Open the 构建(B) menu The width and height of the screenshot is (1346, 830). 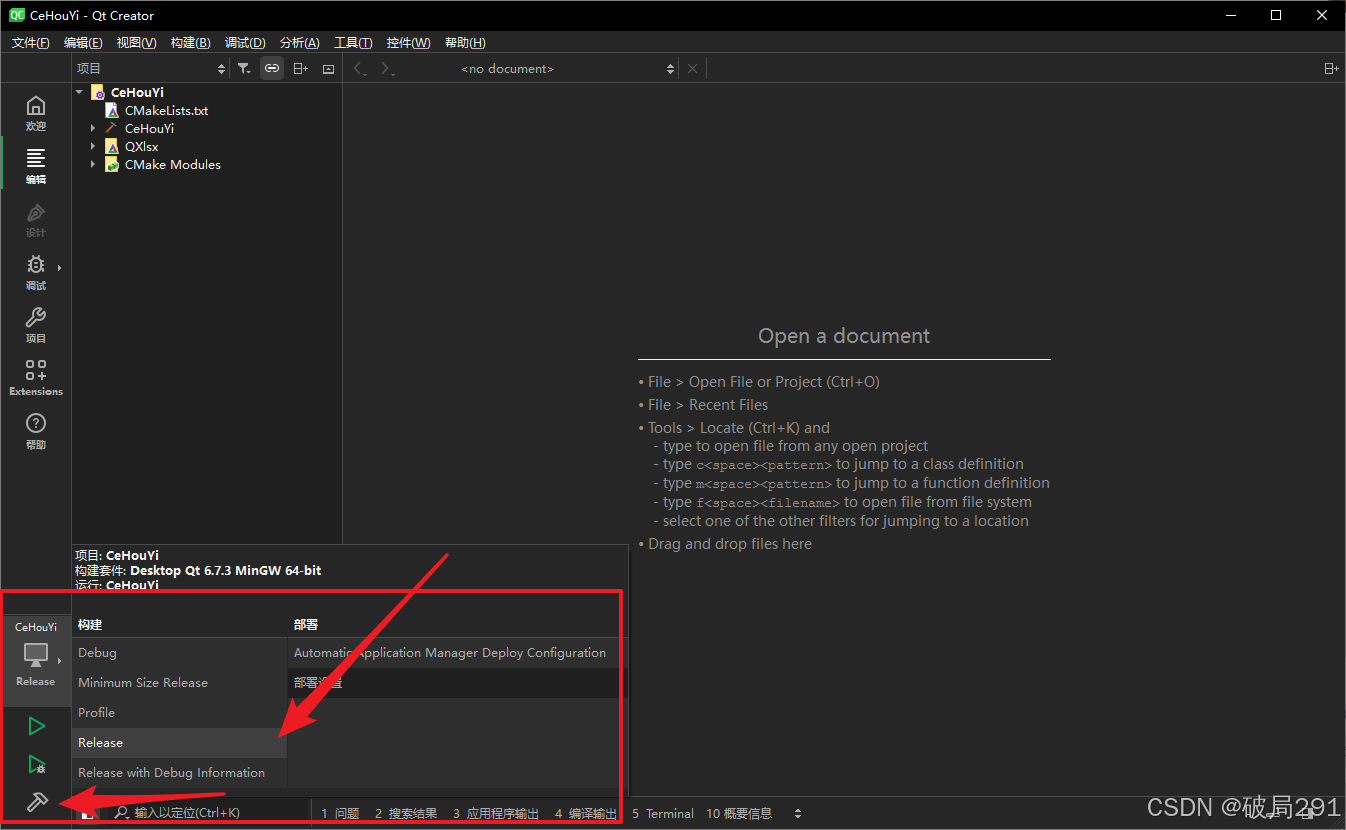(190, 42)
